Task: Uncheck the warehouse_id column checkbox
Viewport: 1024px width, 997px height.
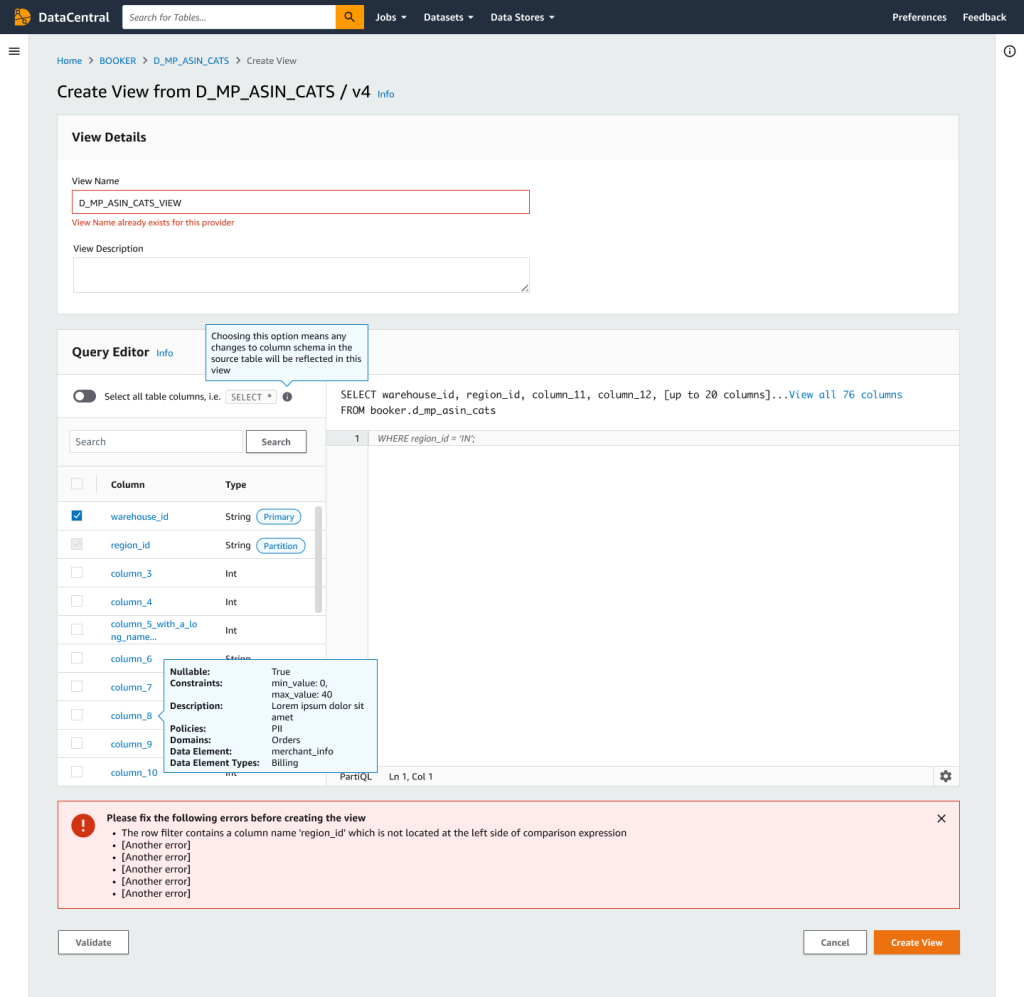Action: pos(77,516)
